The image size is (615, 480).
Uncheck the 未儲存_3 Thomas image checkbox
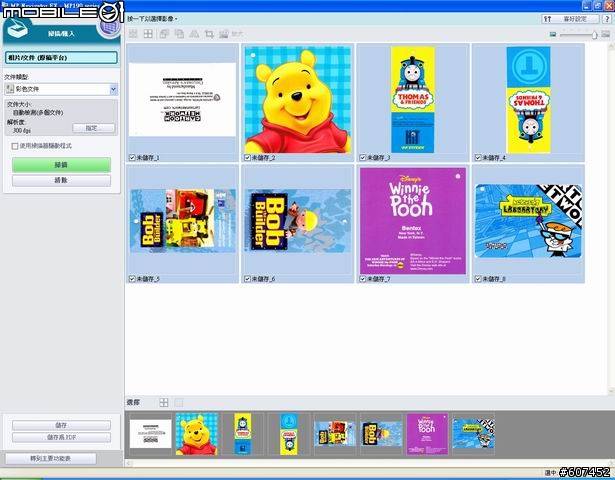(x=363, y=158)
